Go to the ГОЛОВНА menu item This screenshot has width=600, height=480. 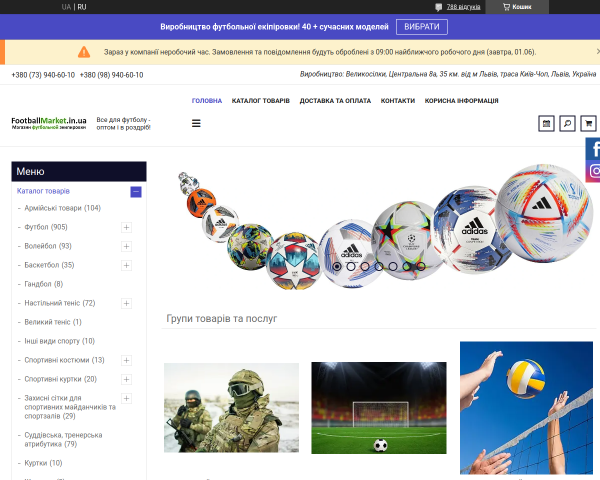click(x=207, y=101)
